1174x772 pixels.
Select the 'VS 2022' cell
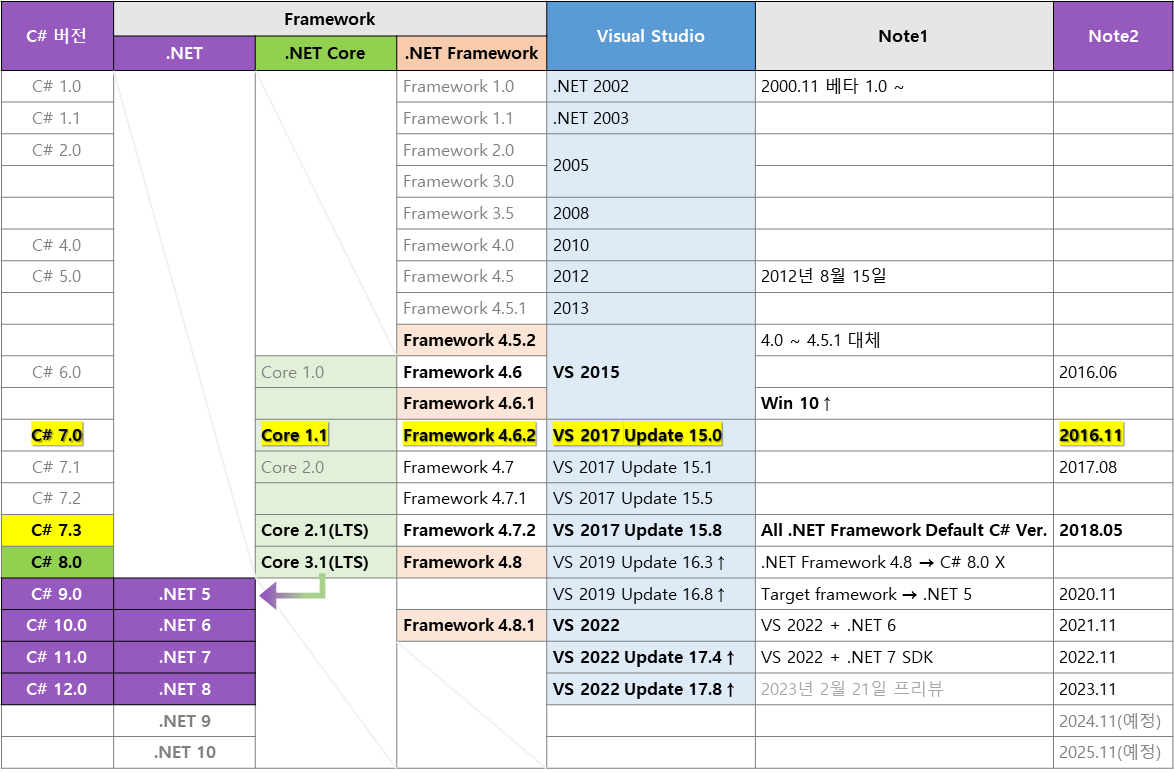click(x=651, y=625)
